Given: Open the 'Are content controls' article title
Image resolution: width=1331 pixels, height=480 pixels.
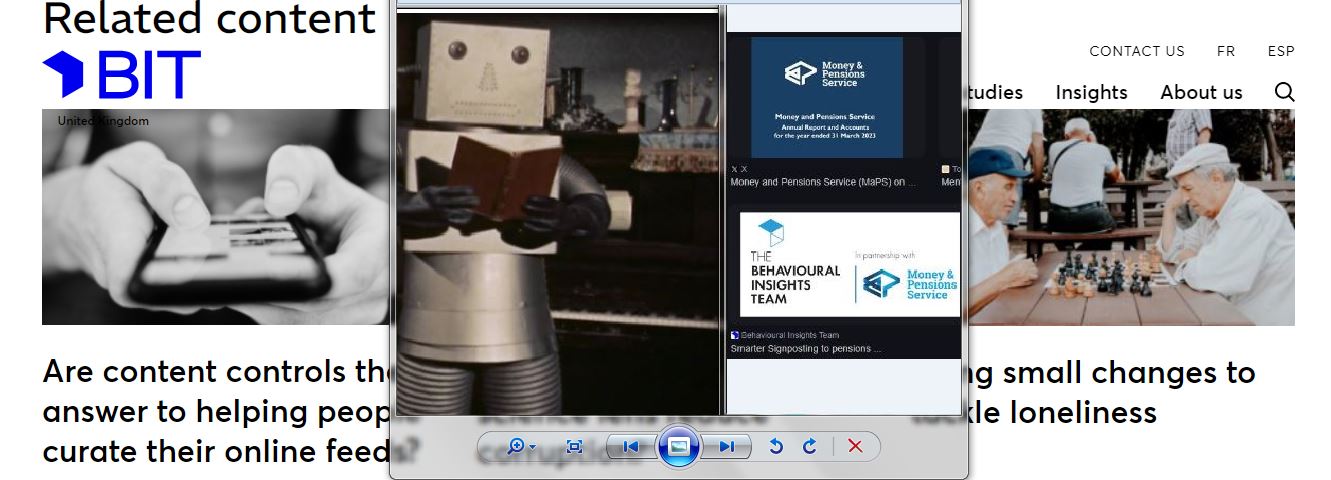Looking at the screenshot, I should click(x=217, y=411).
